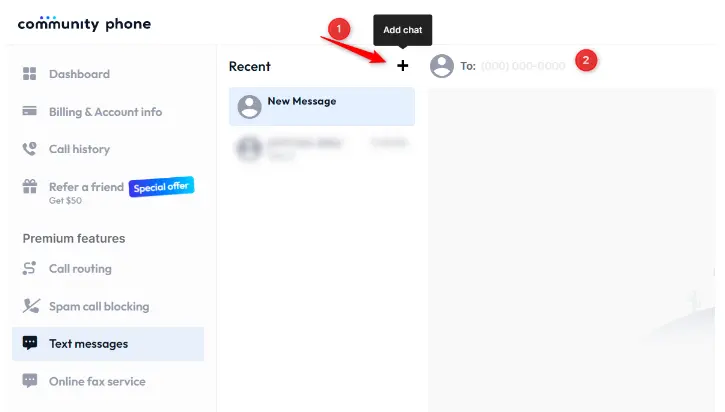The width and height of the screenshot is (725, 412).
Task: Open the blurred recent conversation
Action: (322, 148)
